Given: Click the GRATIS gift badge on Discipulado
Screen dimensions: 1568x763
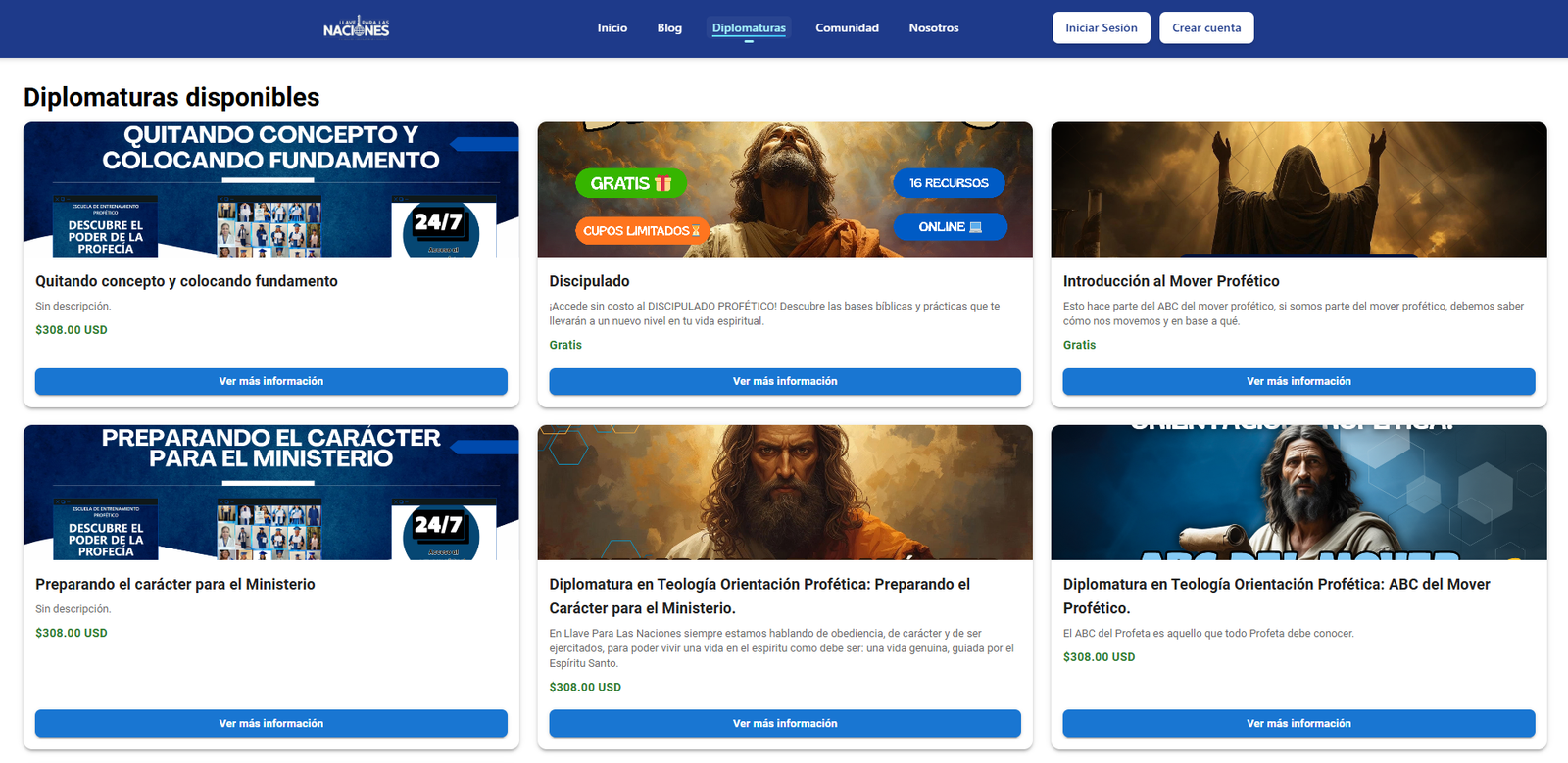Looking at the screenshot, I should click(631, 183).
